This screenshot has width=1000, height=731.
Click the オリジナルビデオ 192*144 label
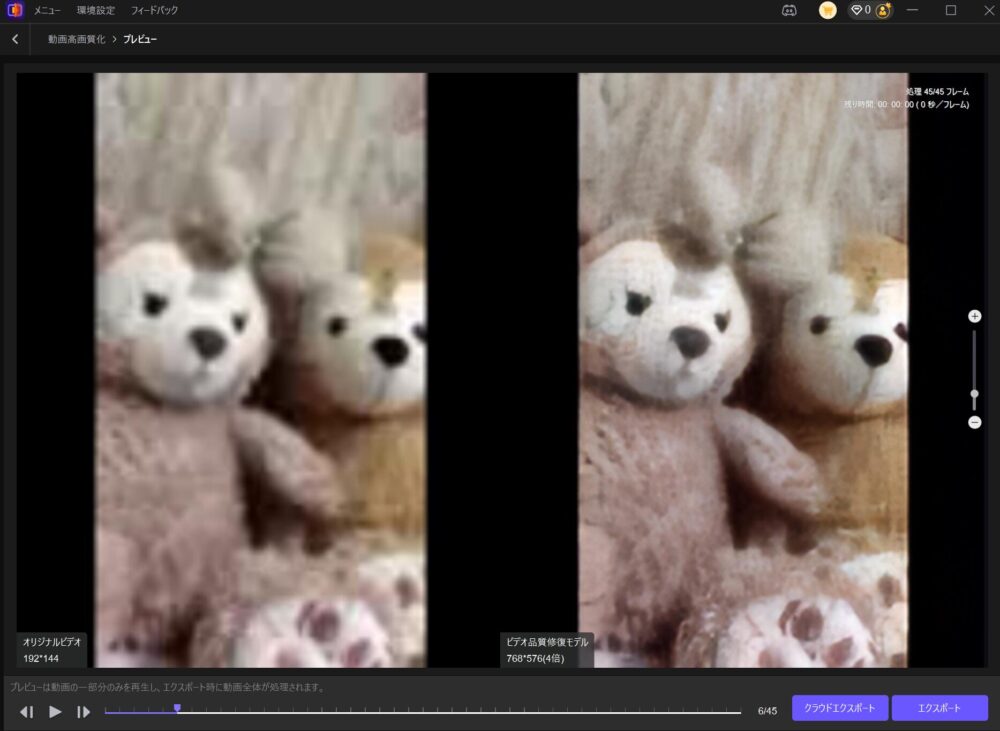click(x=52, y=650)
